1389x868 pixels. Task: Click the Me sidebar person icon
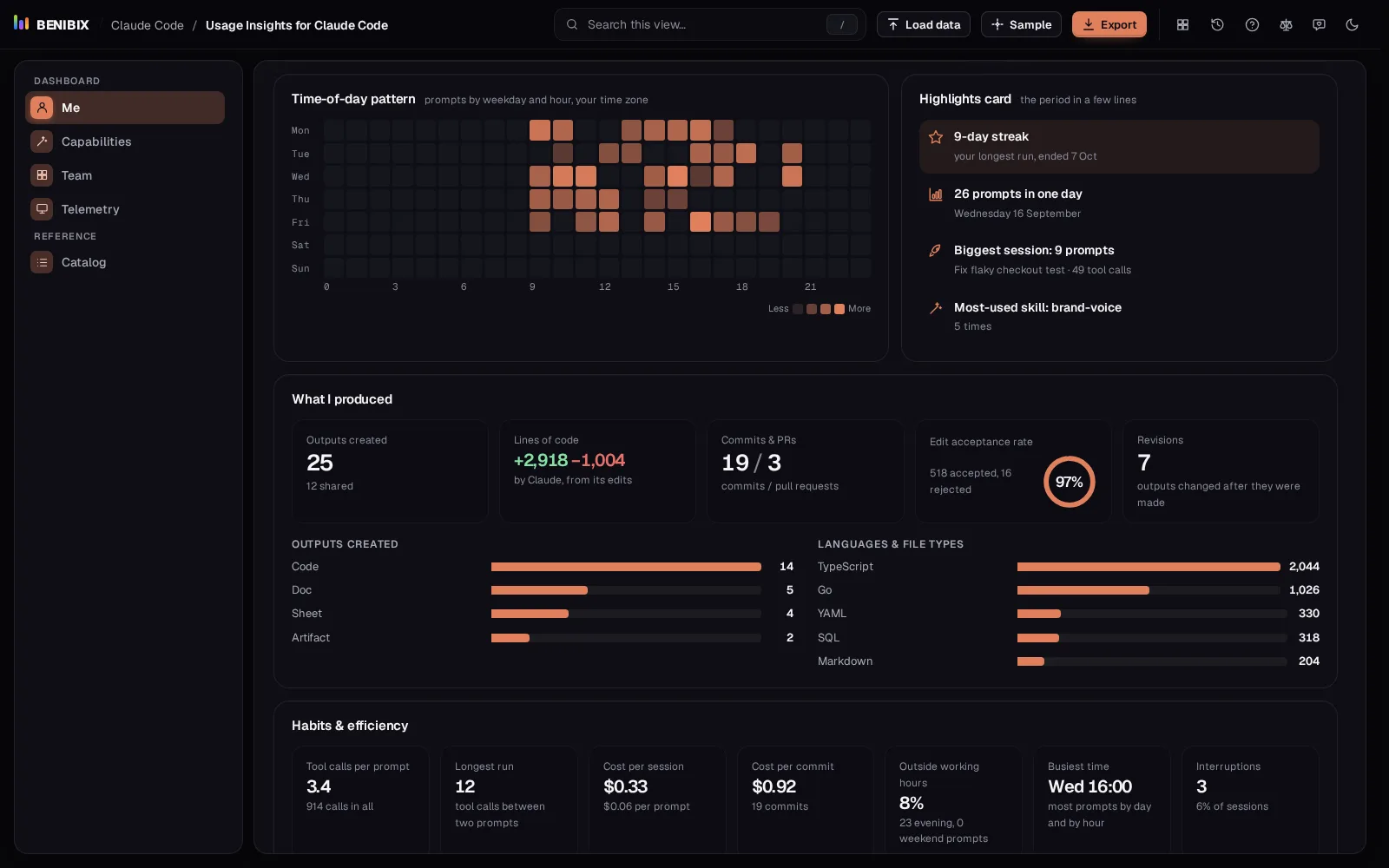(42, 108)
